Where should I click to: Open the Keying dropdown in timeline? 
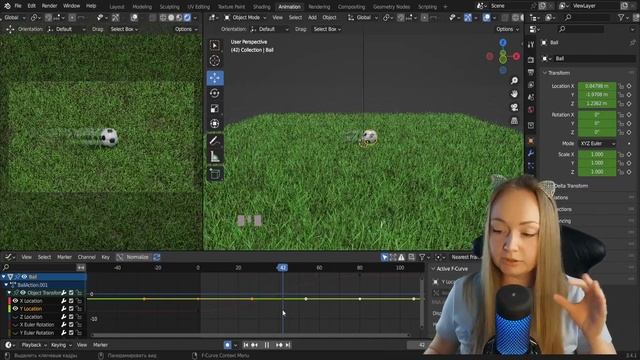[x=61, y=345]
